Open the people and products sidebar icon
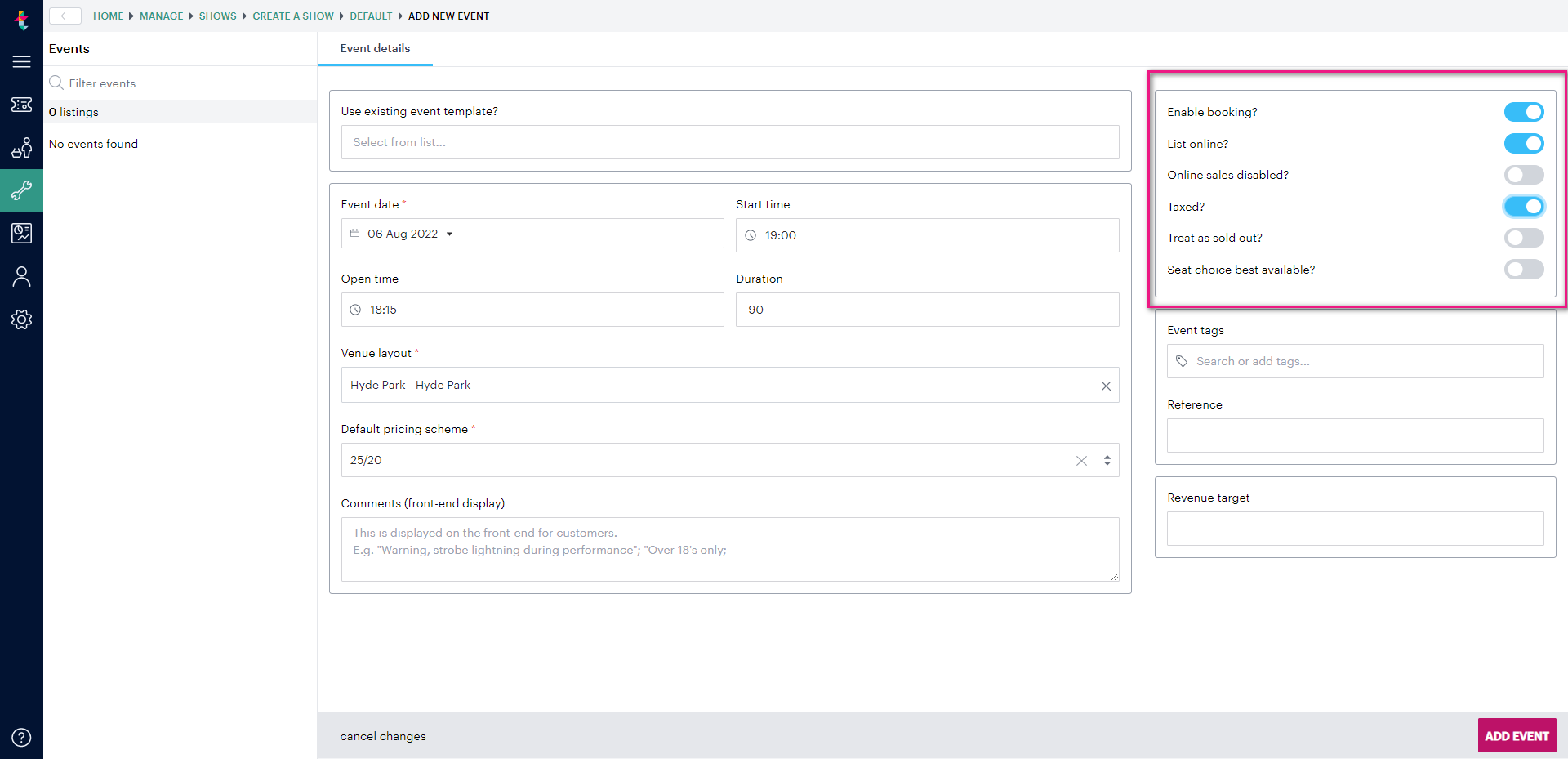The height and width of the screenshot is (759, 1568). (x=22, y=148)
